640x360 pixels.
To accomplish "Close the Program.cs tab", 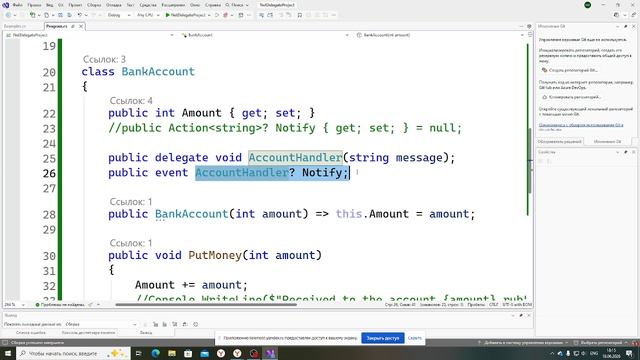I will (81, 26).
